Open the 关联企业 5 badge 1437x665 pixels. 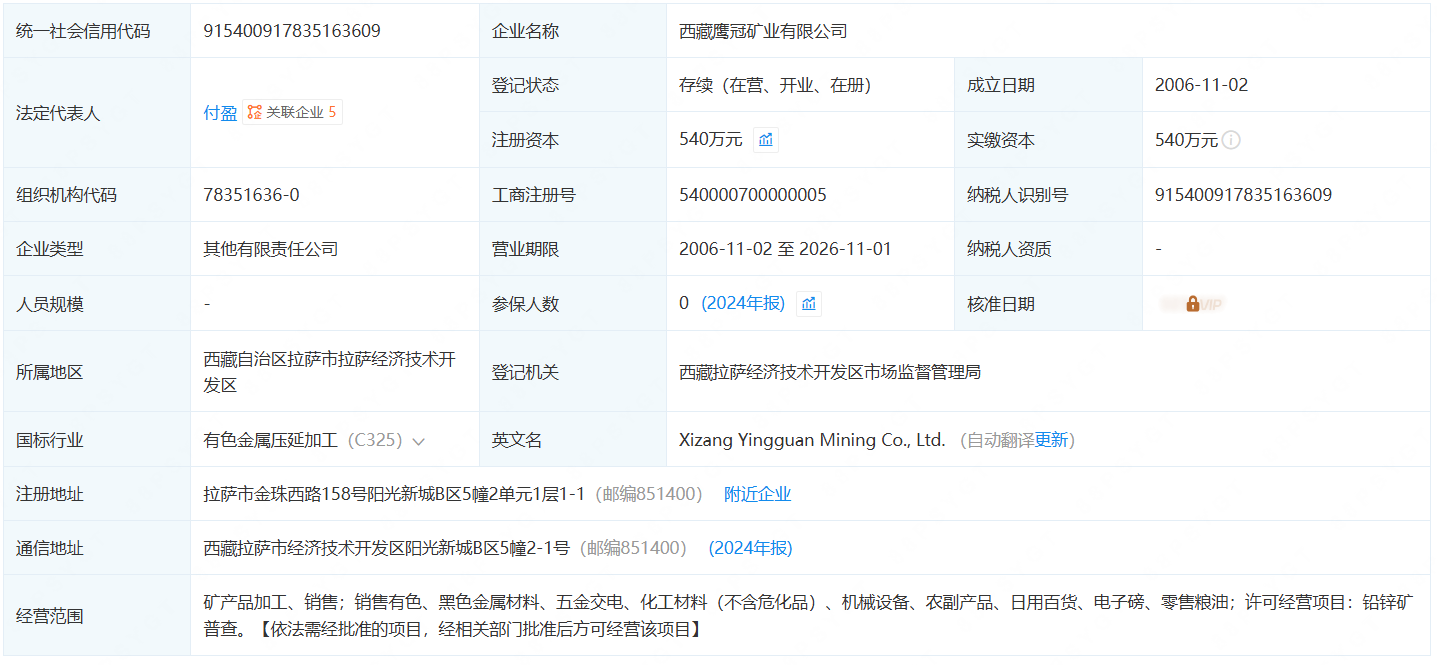coord(292,113)
